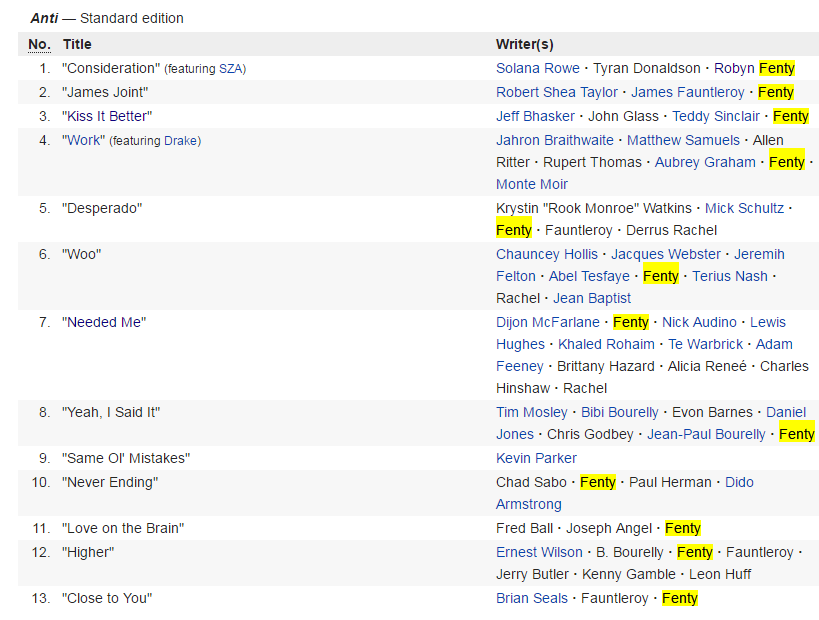
Task: Click Kenny Gamble writer name
Action: [x=628, y=575]
